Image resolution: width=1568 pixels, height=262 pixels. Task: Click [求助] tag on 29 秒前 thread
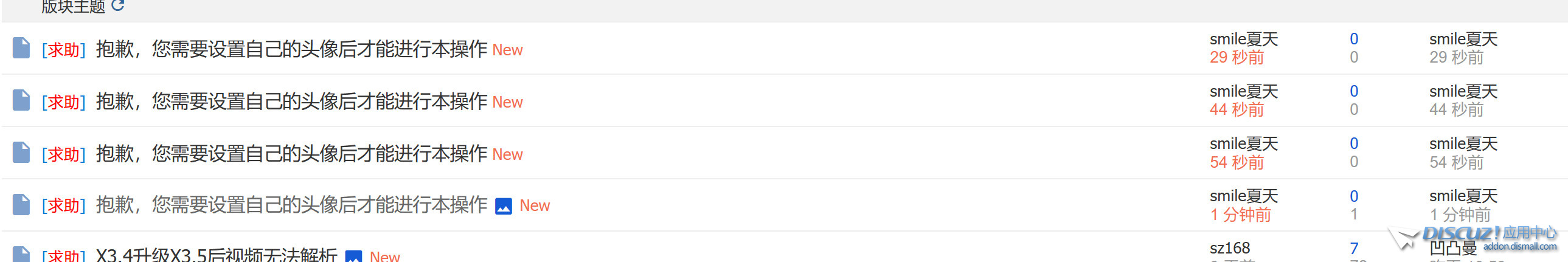pyautogui.click(x=64, y=50)
